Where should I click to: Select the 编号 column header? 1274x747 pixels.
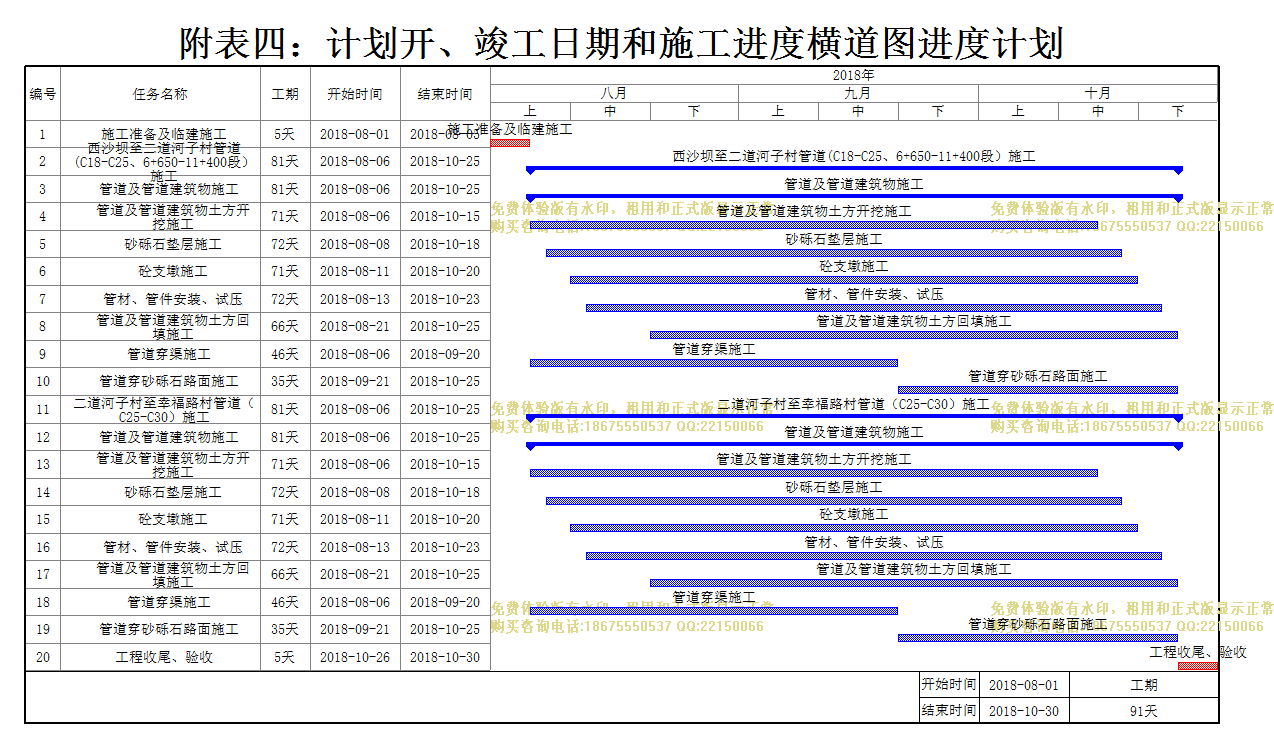(43, 94)
